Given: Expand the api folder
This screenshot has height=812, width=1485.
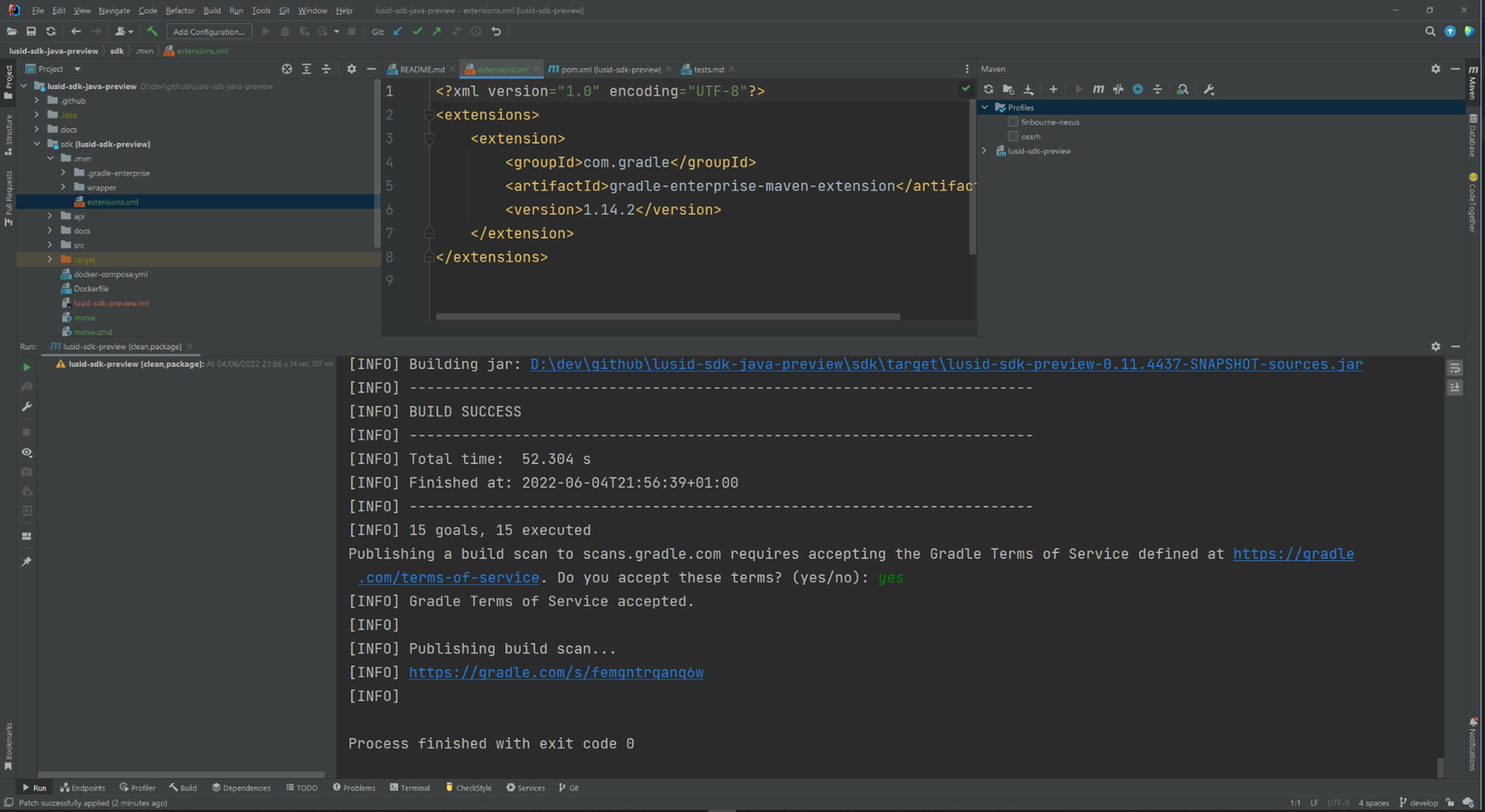Looking at the screenshot, I should coord(50,216).
